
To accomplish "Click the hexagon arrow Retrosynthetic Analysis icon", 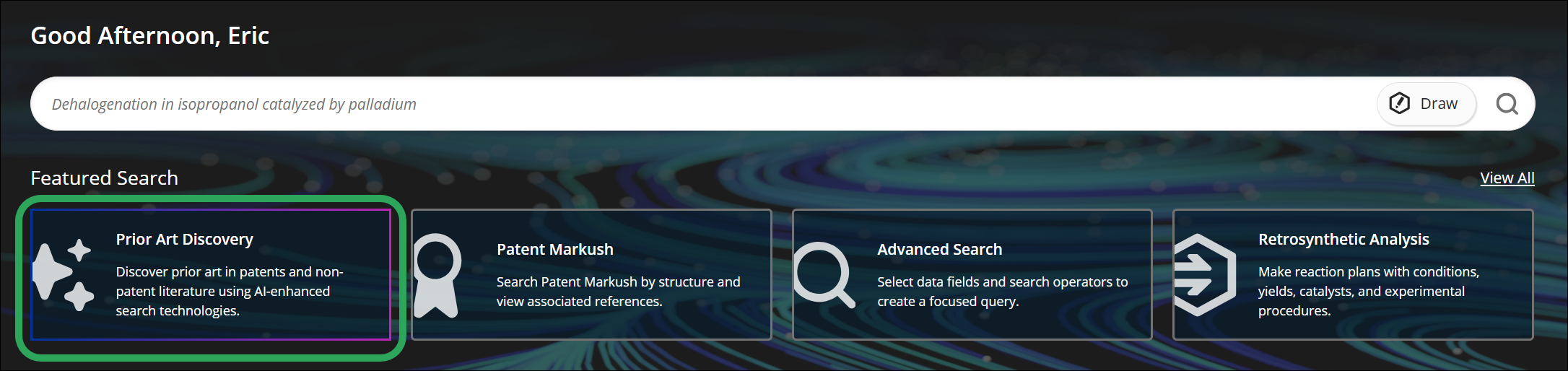I will [1205, 275].
